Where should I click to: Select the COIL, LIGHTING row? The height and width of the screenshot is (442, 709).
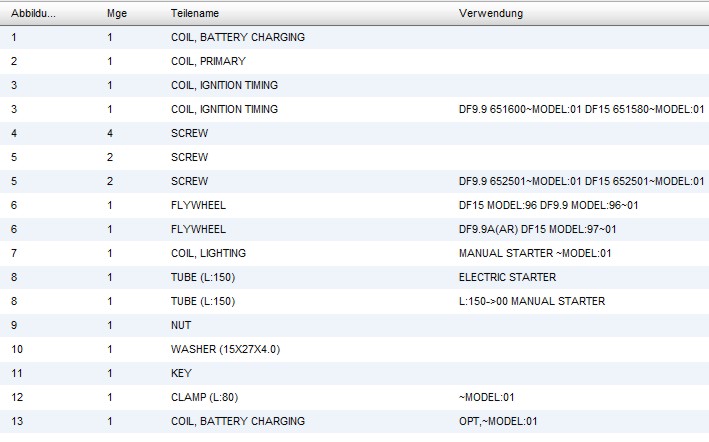[208, 253]
